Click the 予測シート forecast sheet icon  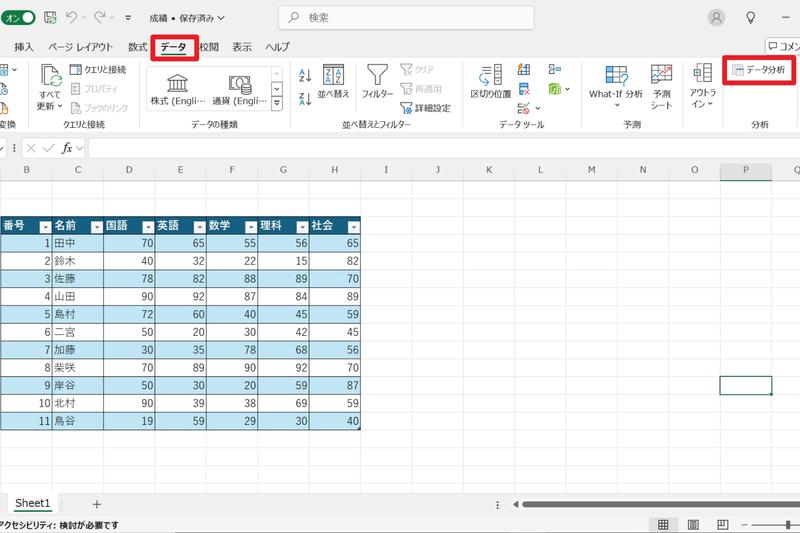(x=661, y=87)
